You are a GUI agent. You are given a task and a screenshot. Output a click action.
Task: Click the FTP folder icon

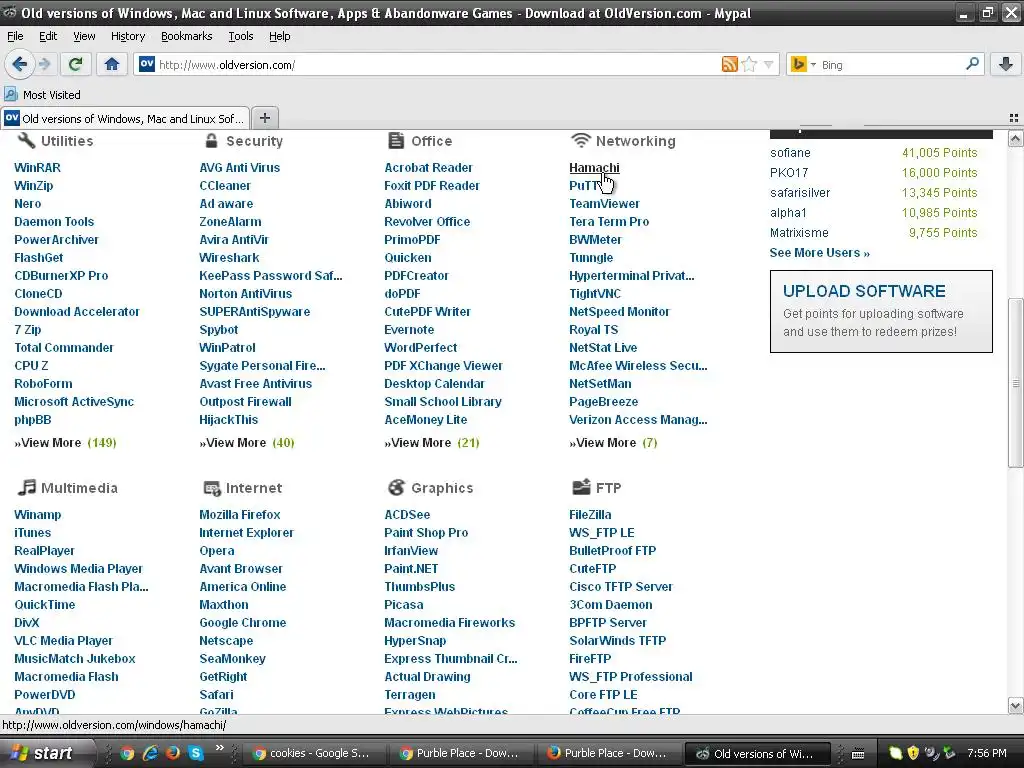[x=581, y=487]
